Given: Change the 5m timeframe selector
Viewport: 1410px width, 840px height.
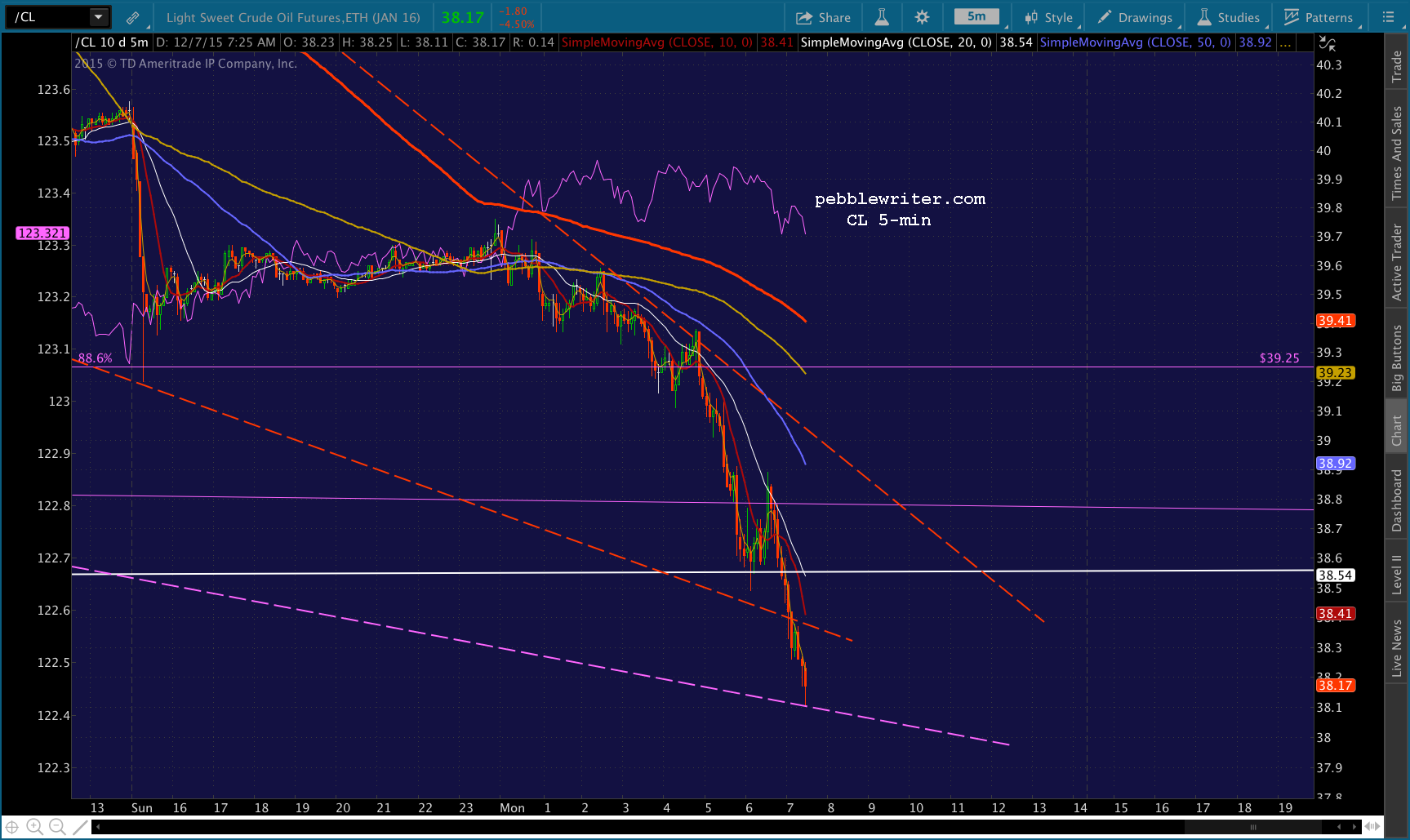Looking at the screenshot, I should tap(977, 16).
